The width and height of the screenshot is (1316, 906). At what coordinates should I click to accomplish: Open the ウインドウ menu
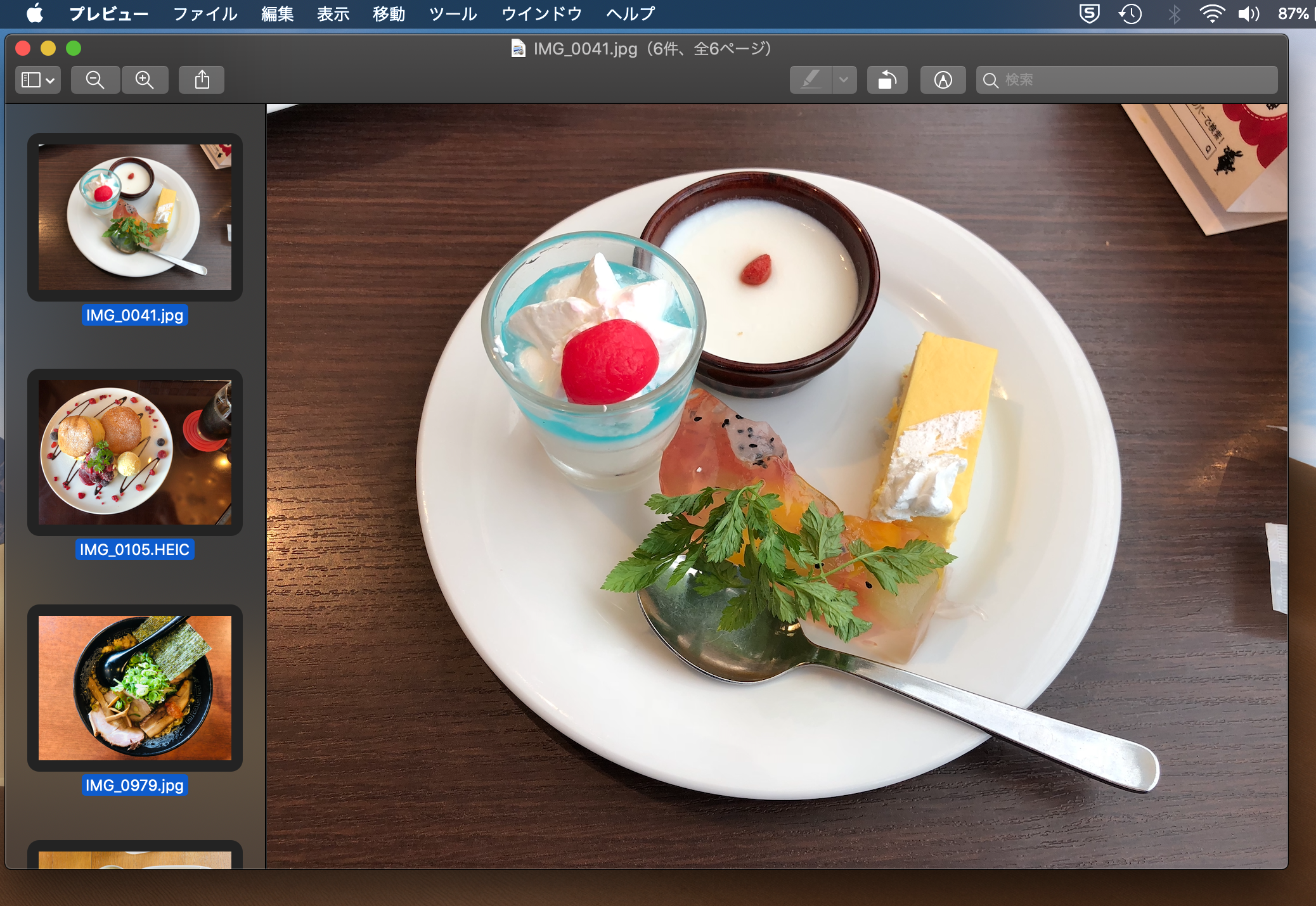[542, 13]
